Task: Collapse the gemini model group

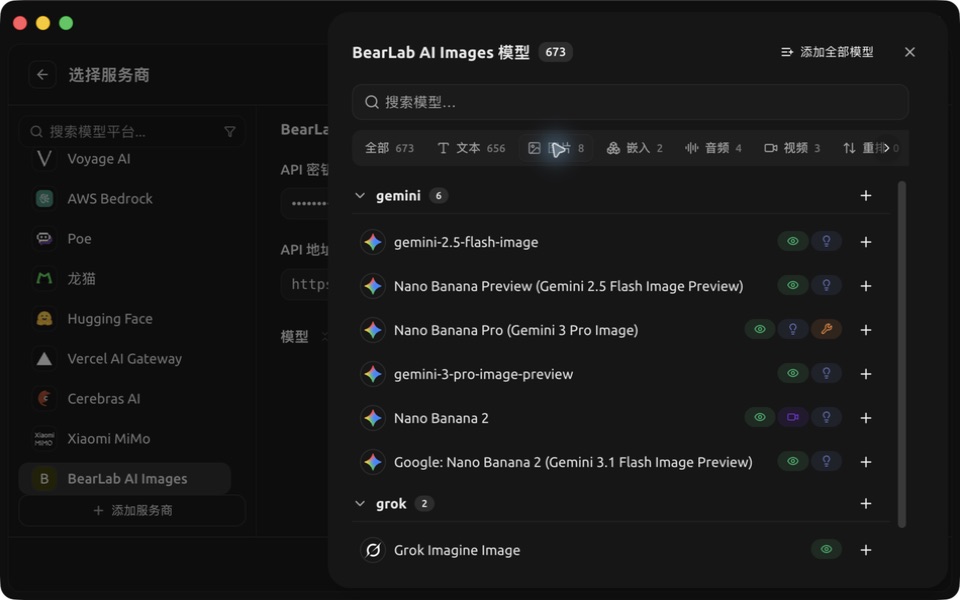Action: click(360, 196)
